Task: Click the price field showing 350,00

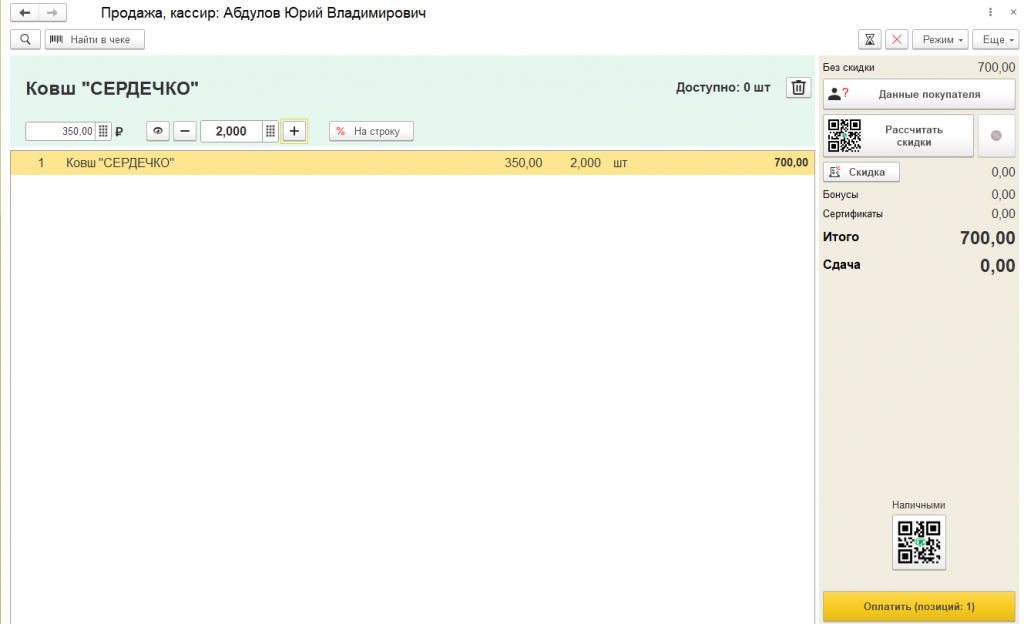Action: point(61,131)
